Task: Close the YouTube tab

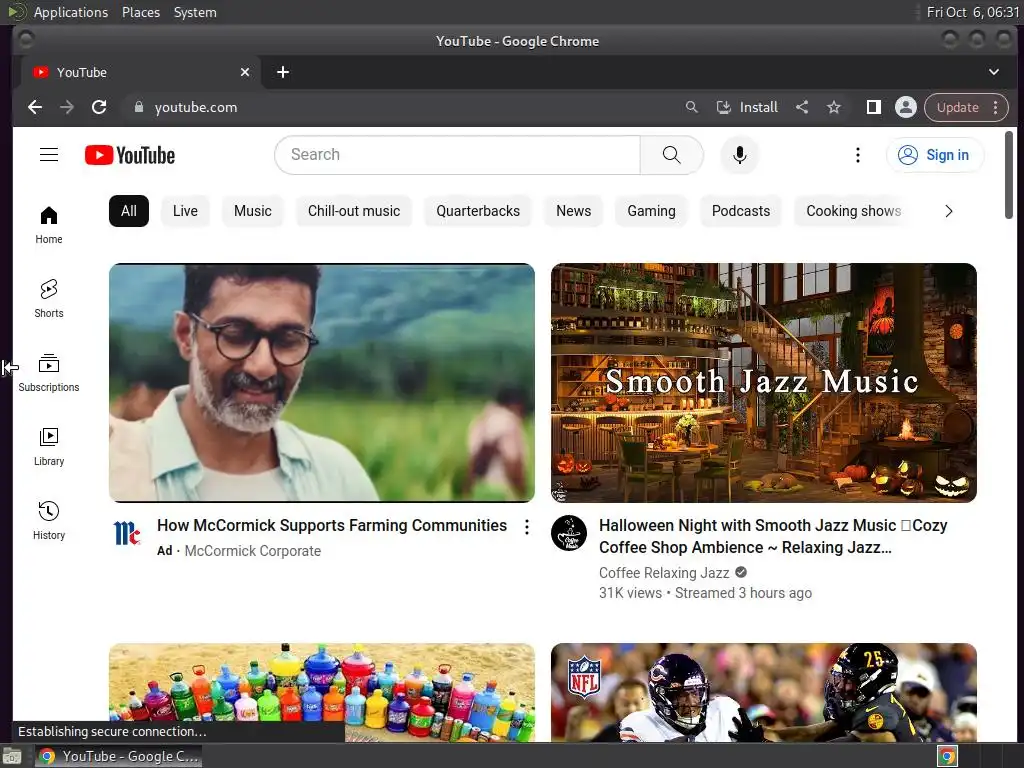Action: point(245,72)
